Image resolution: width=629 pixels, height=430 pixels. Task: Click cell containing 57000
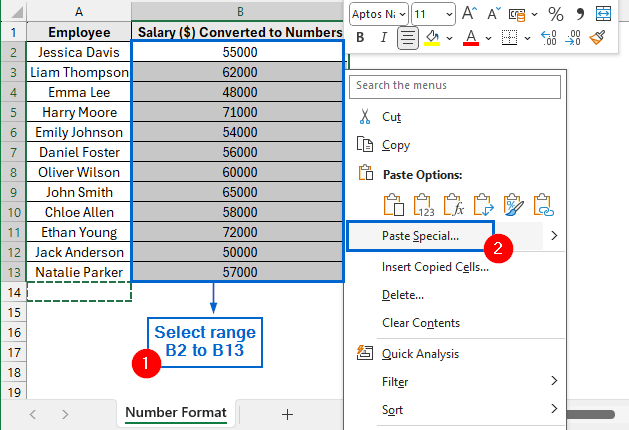(x=238, y=272)
